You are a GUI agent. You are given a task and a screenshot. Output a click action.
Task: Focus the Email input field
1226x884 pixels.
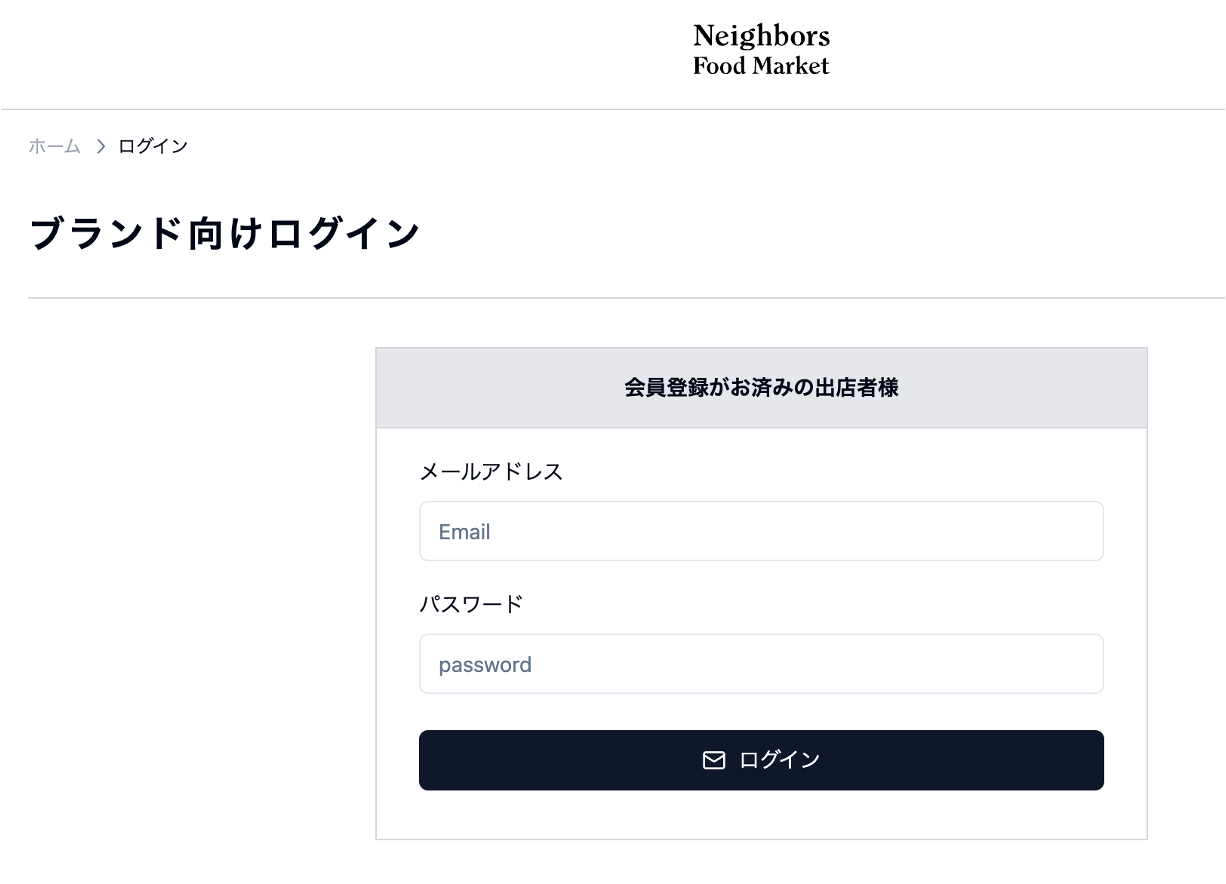[x=761, y=531]
